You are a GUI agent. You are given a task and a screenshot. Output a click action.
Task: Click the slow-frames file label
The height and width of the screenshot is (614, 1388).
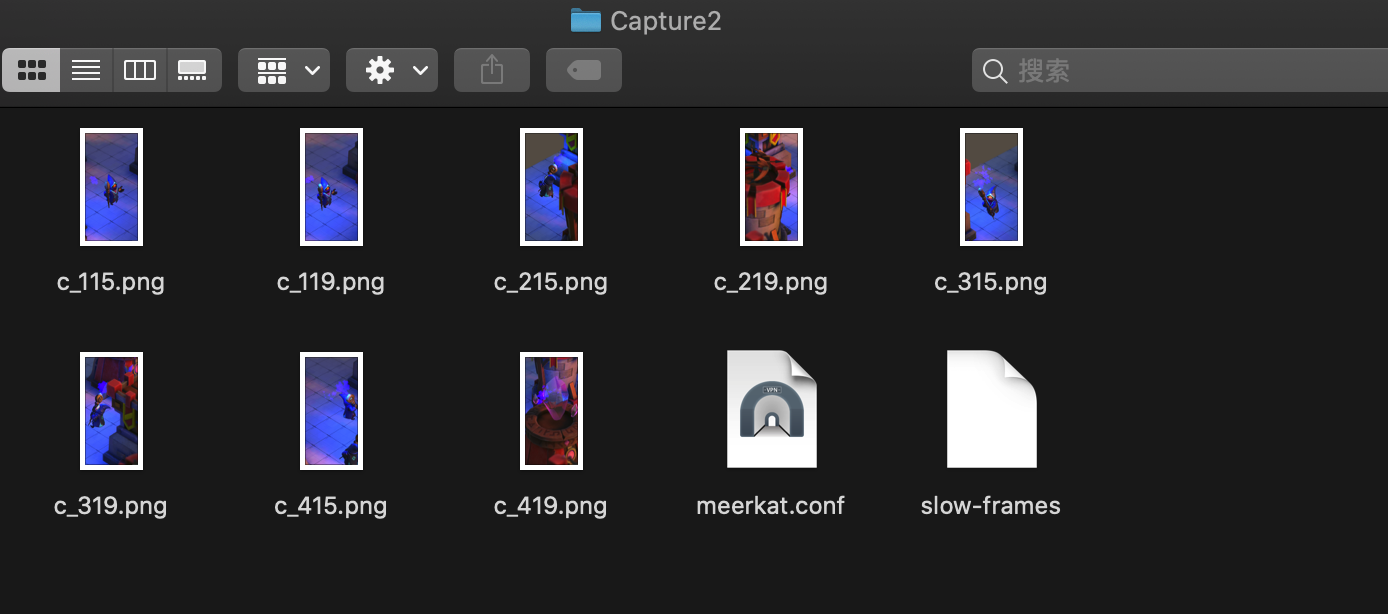click(x=991, y=506)
